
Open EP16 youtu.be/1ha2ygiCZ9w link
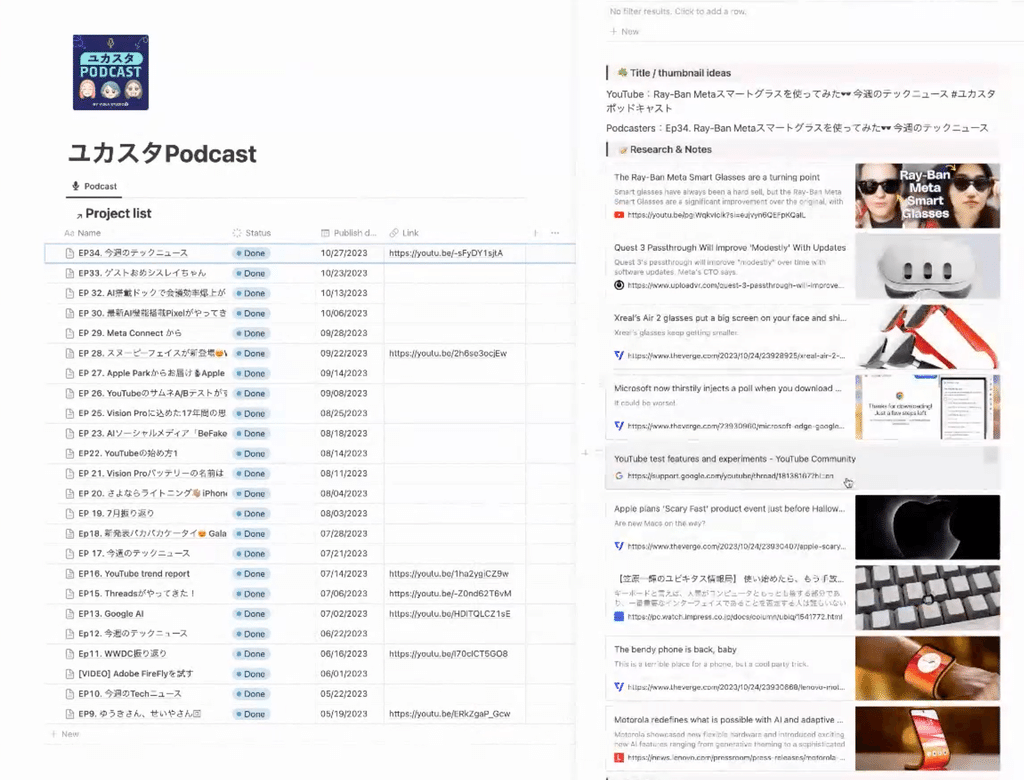coord(449,574)
